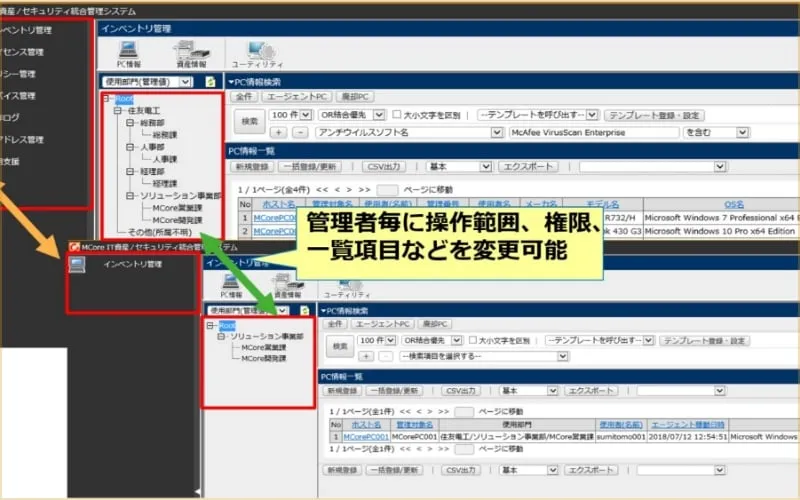The image size is (800, 500).
Task: Collapse 人事部 tree node
Action: click(x=130, y=147)
